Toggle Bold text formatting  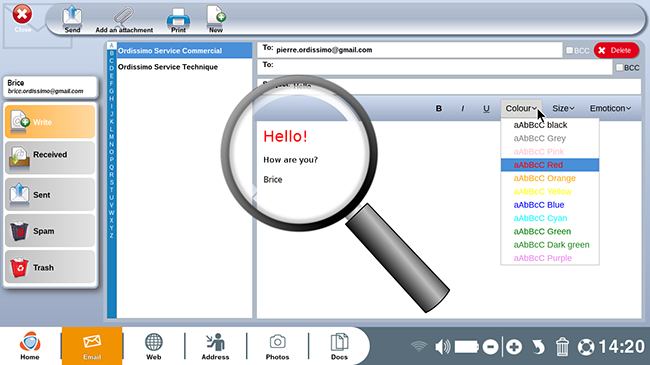tap(439, 109)
